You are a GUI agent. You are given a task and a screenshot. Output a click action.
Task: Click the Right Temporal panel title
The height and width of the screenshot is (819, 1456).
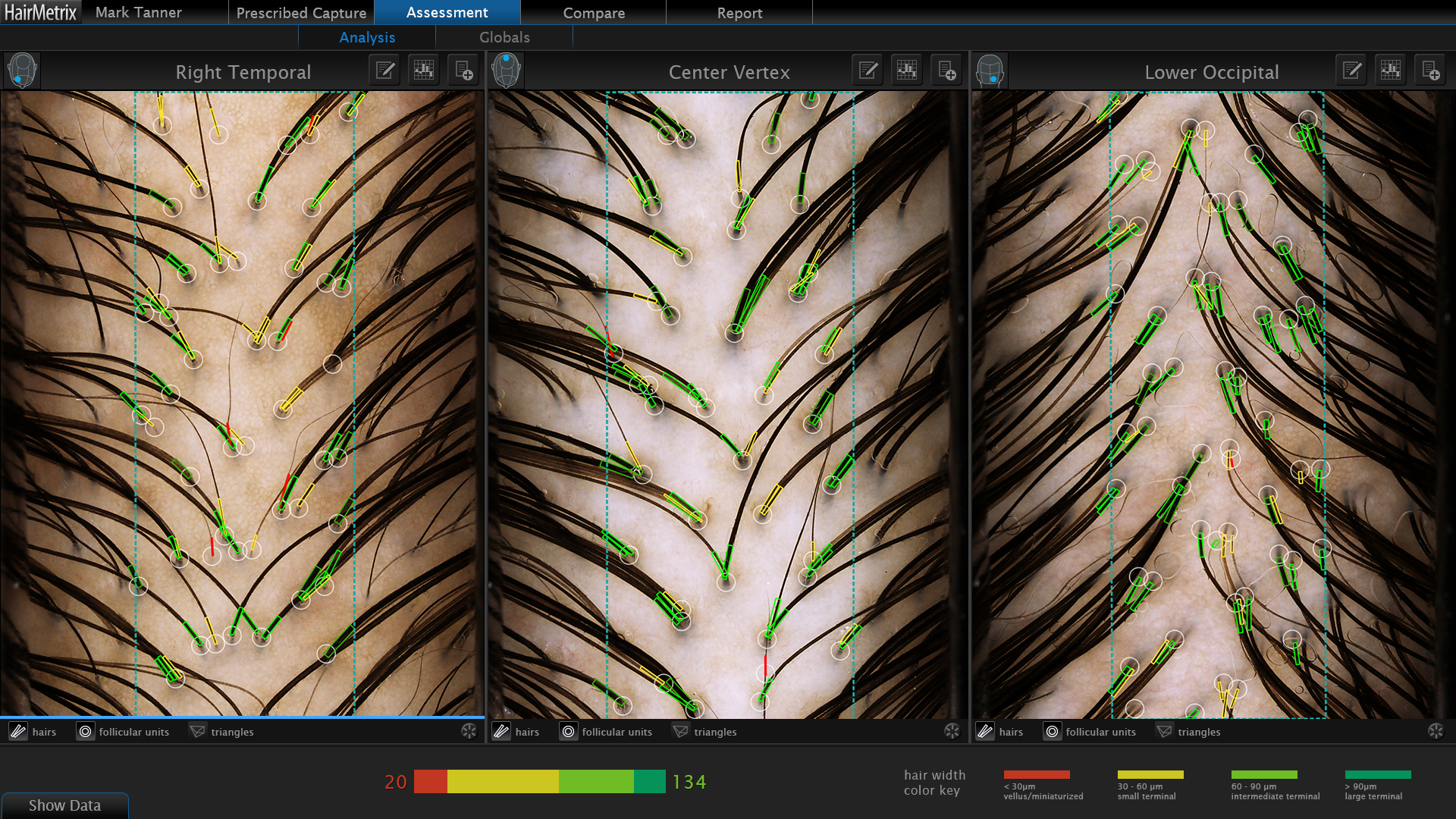pyautogui.click(x=243, y=72)
